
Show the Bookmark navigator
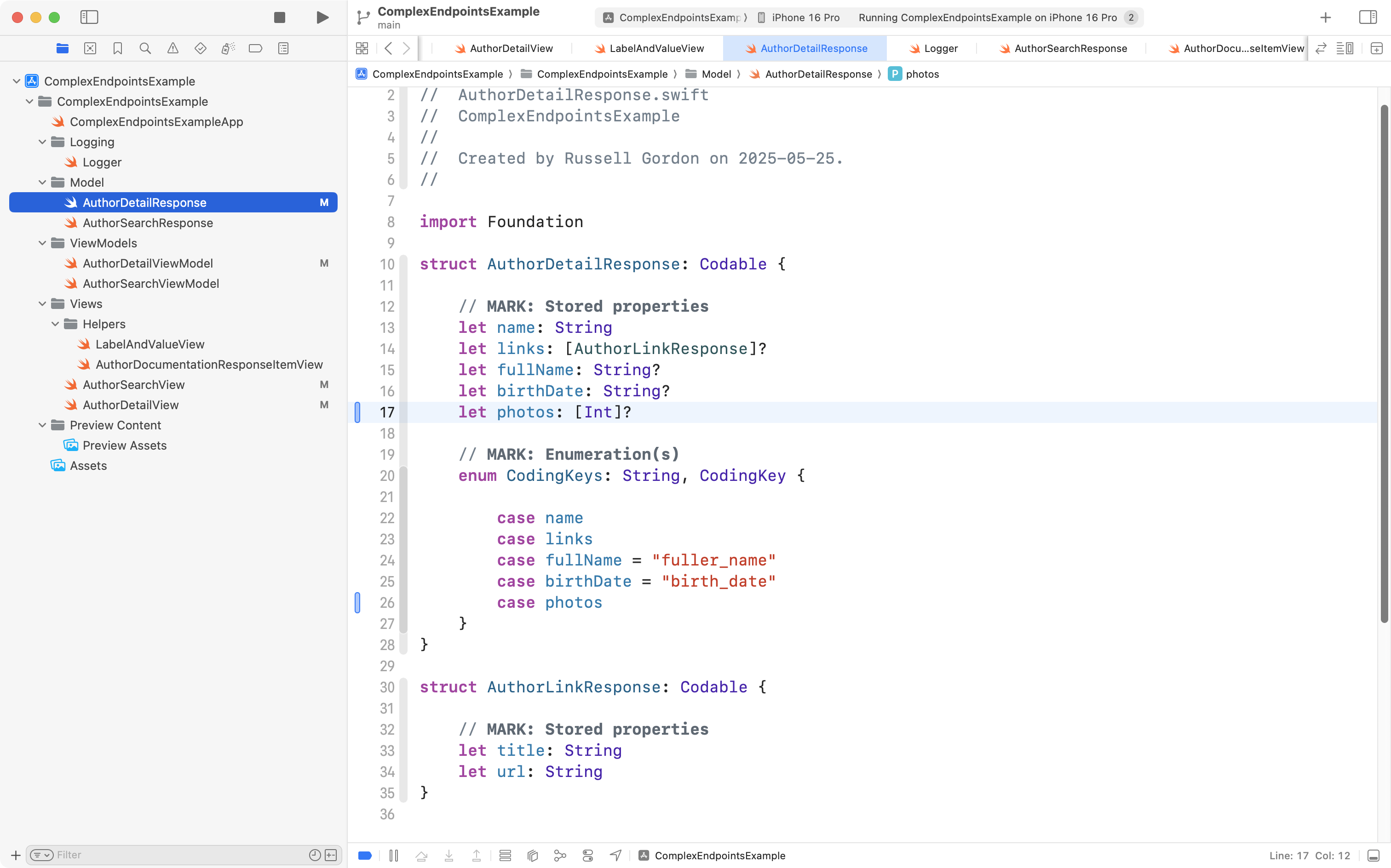pyautogui.click(x=118, y=48)
